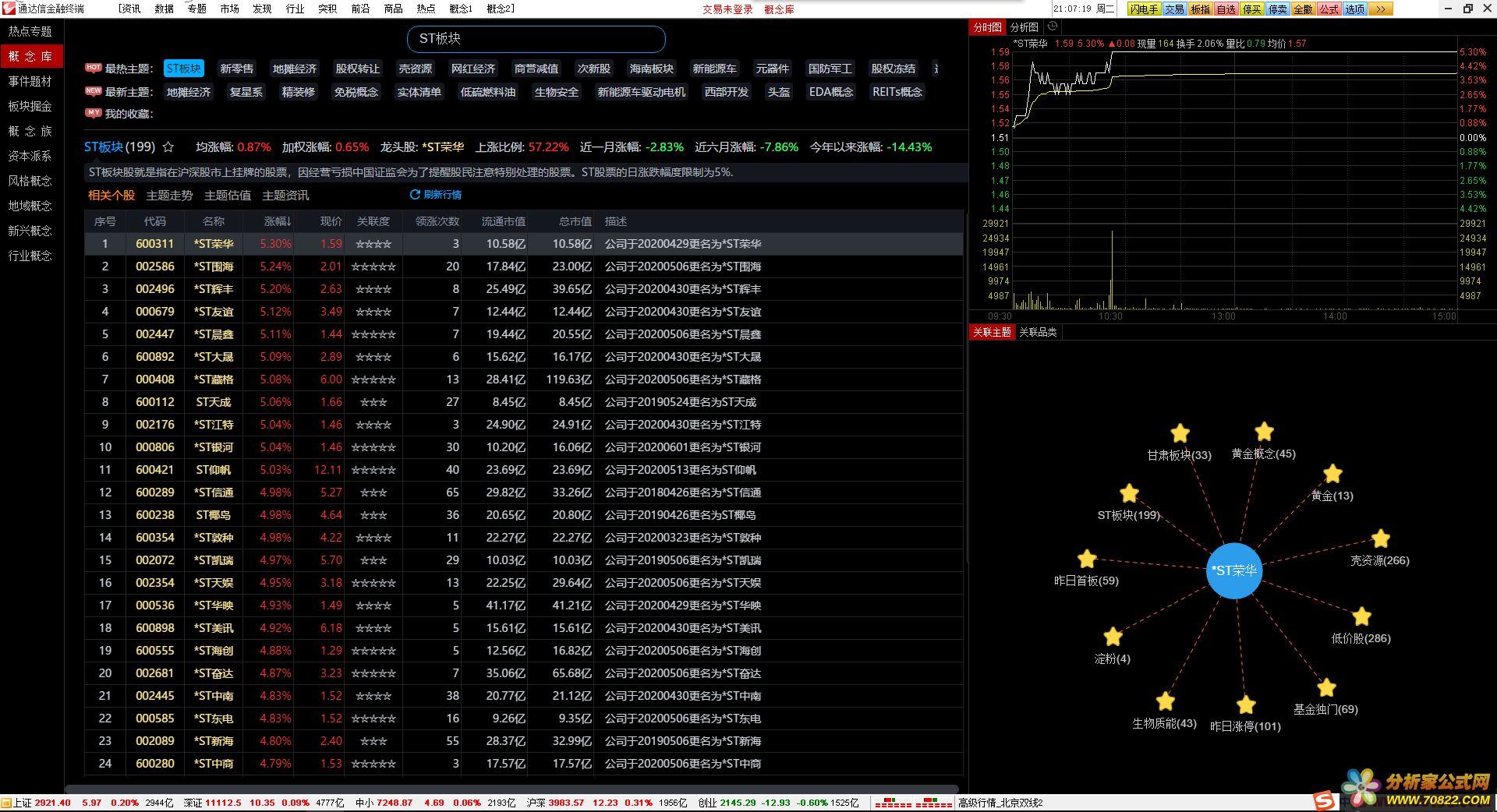Click the star above 黄金概念(45) node
The height and width of the screenshot is (812, 1497).
click(1264, 432)
